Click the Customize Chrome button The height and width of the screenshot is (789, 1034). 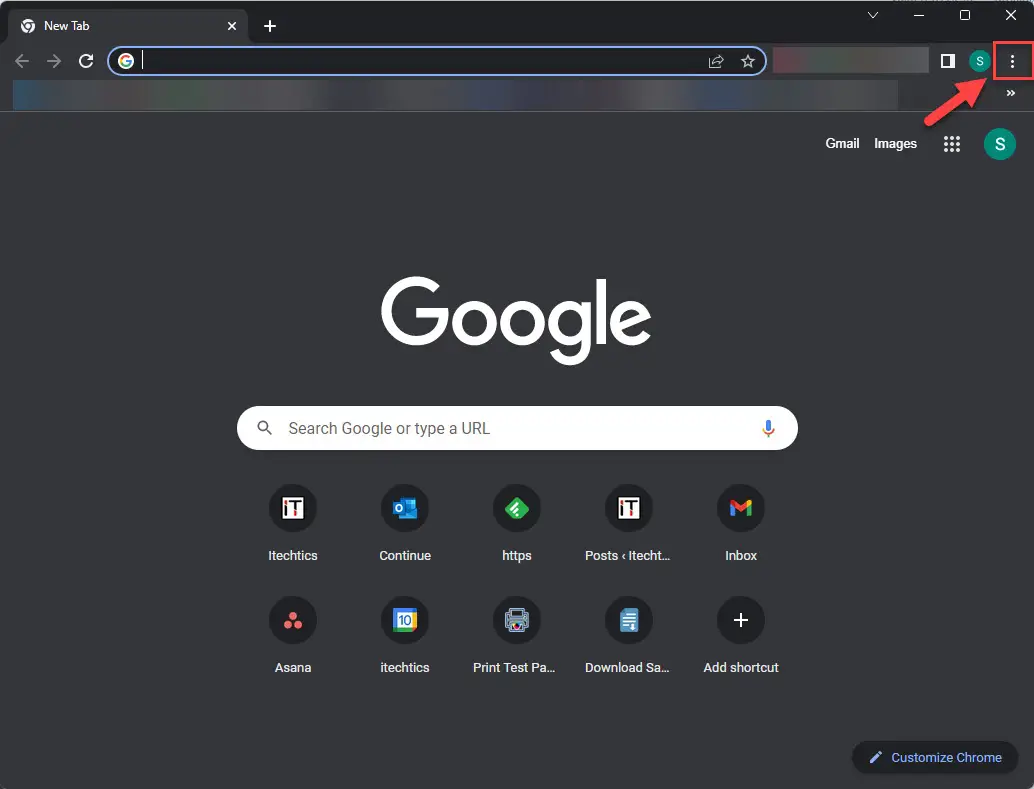935,757
